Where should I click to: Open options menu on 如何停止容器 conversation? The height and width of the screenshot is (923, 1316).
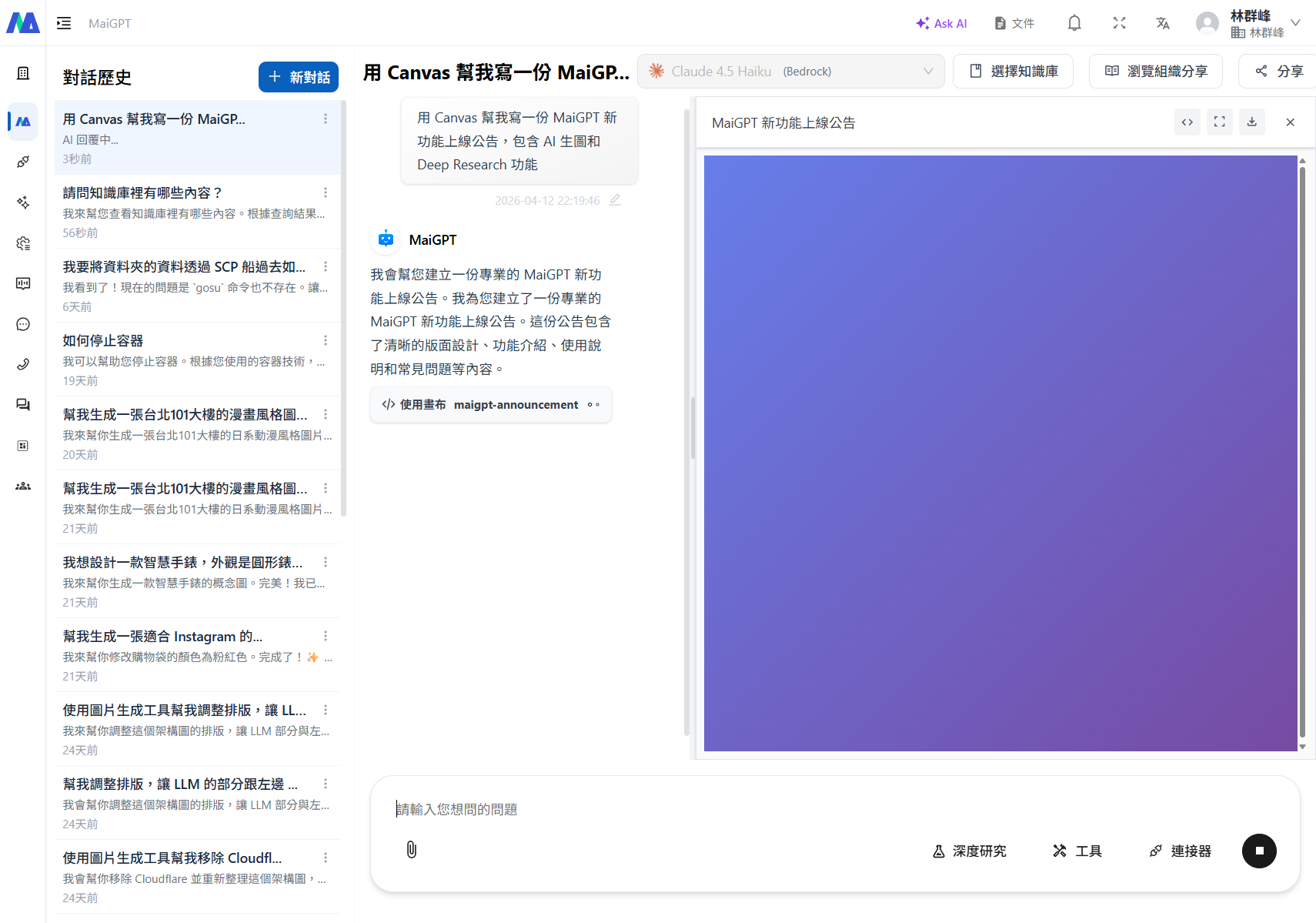click(x=325, y=339)
